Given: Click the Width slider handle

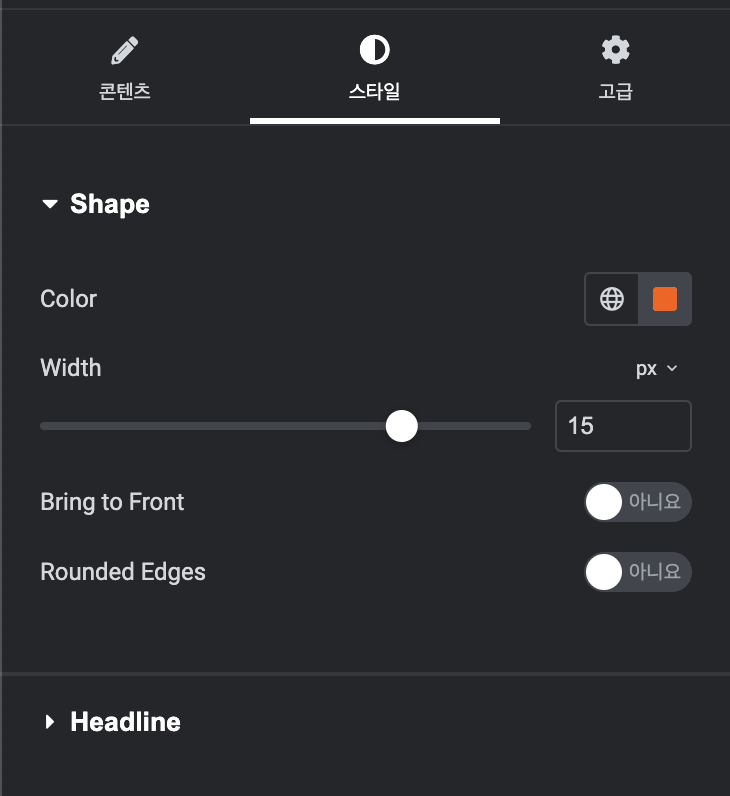Looking at the screenshot, I should coord(402,426).
